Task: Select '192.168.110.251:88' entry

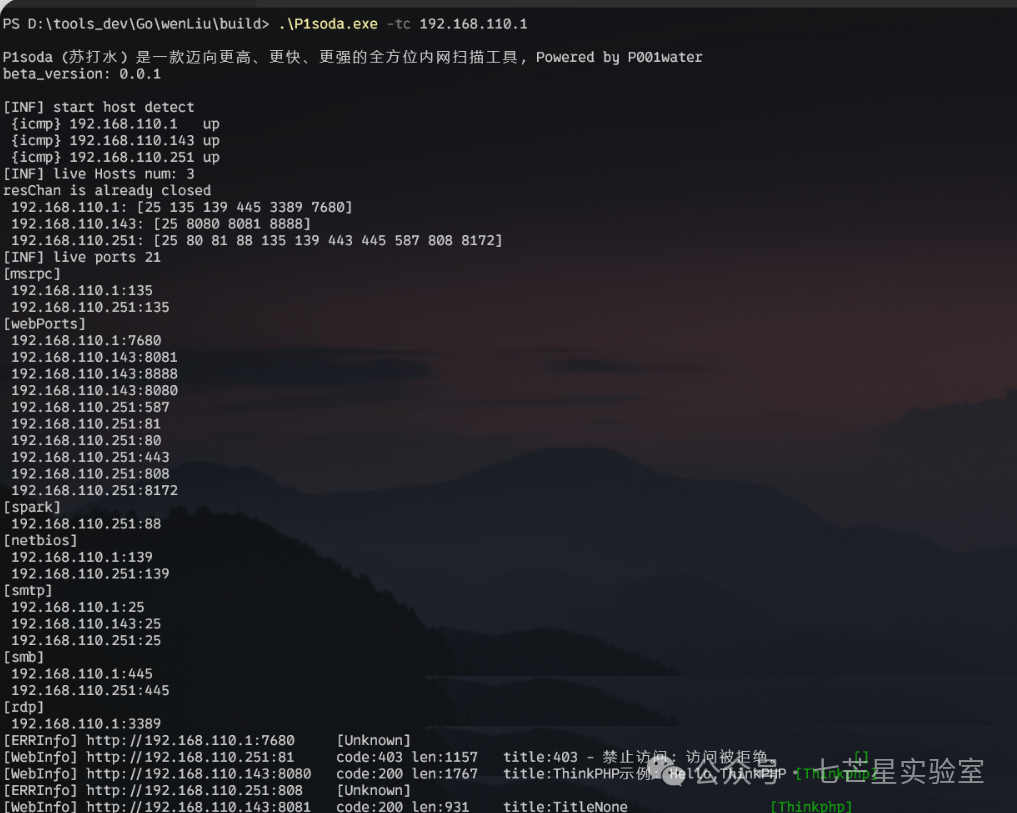Action: point(86,524)
